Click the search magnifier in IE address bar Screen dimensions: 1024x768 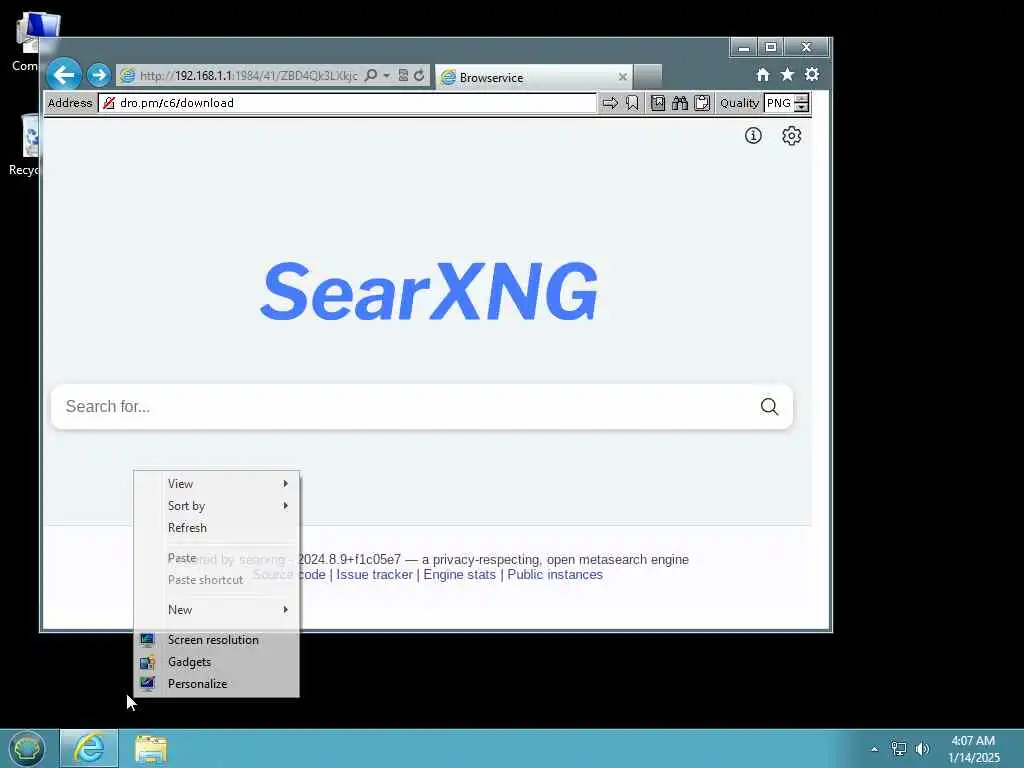(x=371, y=75)
